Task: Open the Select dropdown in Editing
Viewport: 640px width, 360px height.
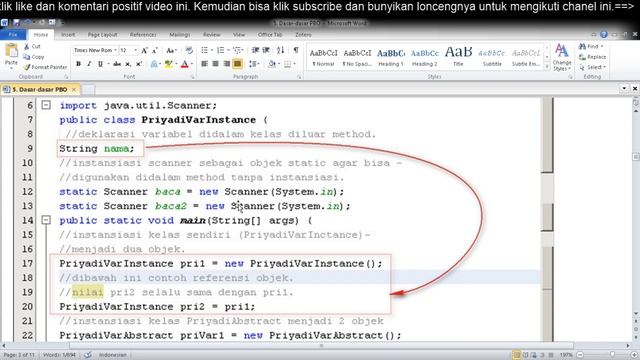Action: point(604,67)
